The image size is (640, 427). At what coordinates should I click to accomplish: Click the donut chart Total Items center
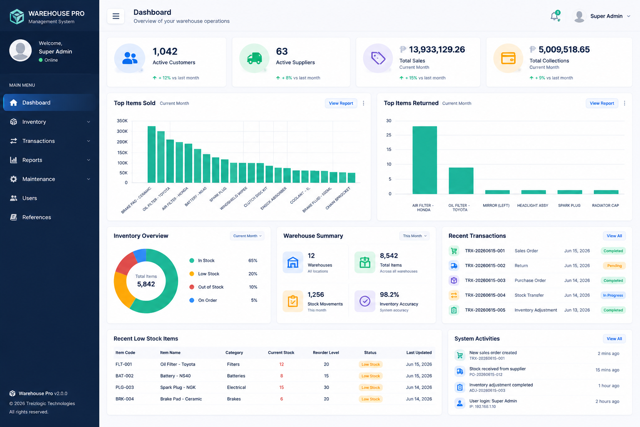pos(146,281)
